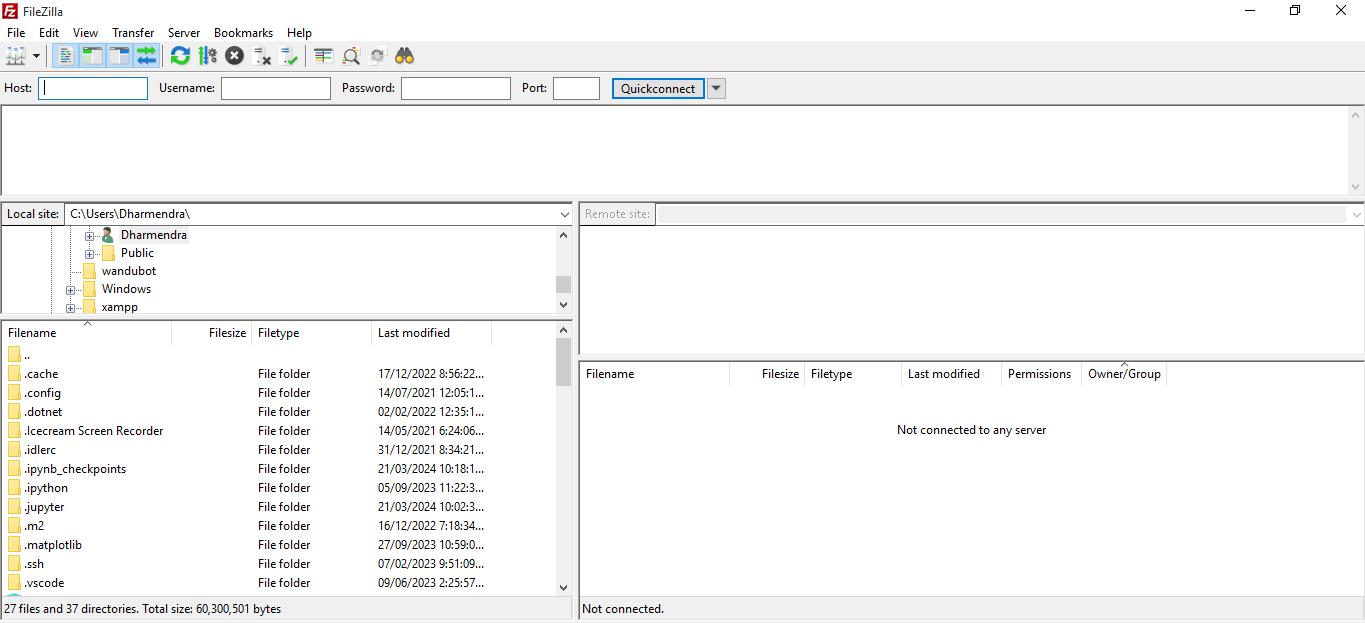Image resolution: width=1365 pixels, height=623 pixels.
Task: Select the .m2 folder icon
Action: click(14, 526)
